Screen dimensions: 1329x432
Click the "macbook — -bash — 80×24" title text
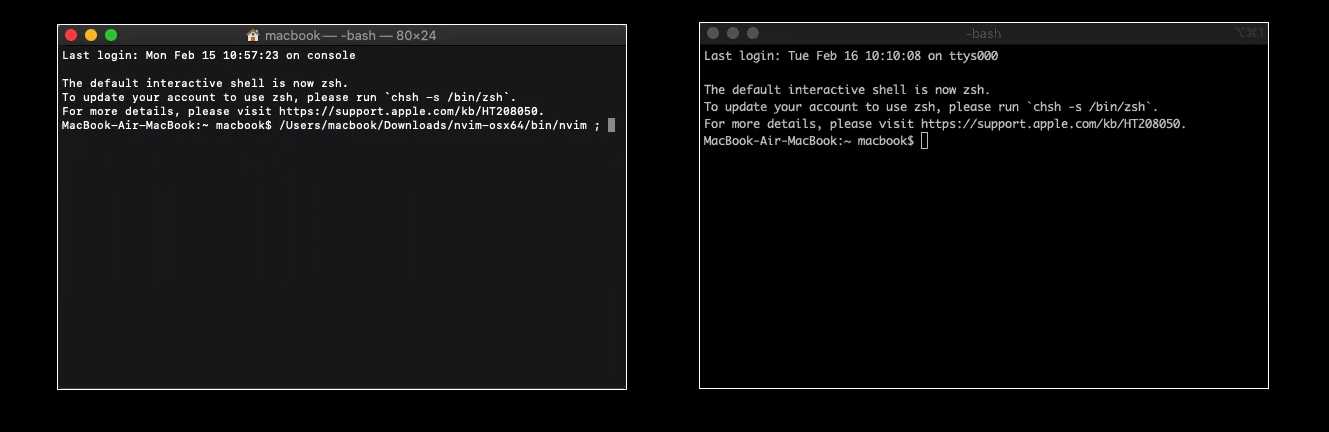(350, 35)
